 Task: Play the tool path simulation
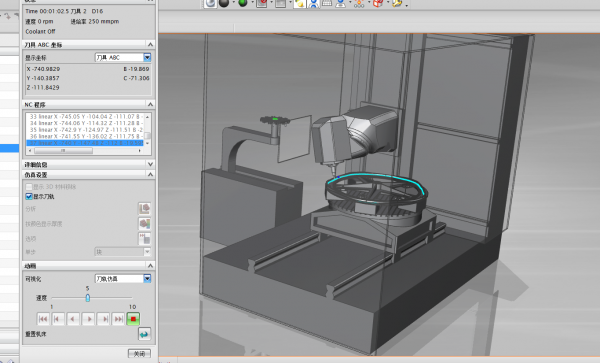pos(88,318)
